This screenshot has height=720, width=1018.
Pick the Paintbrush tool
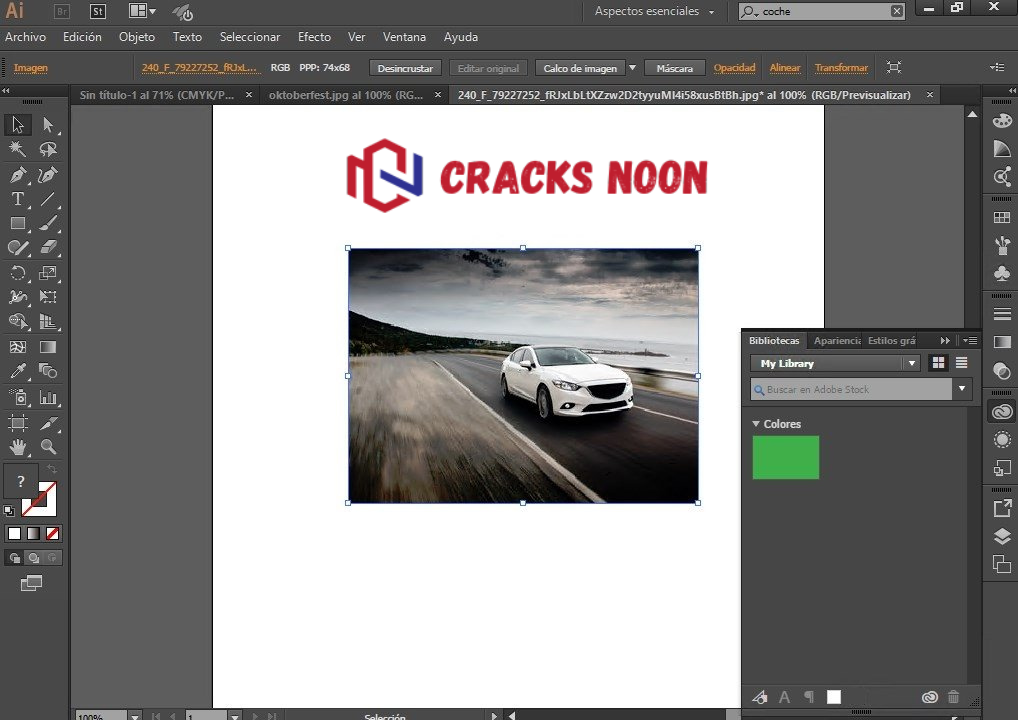point(47,223)
